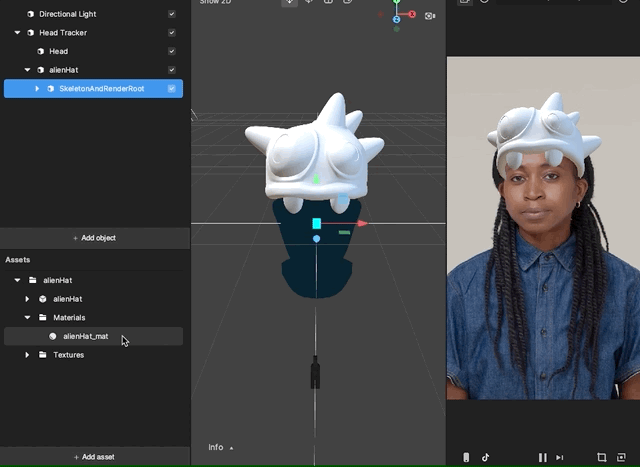
Task: Select the Head object label
Action: tap(58, 51)
